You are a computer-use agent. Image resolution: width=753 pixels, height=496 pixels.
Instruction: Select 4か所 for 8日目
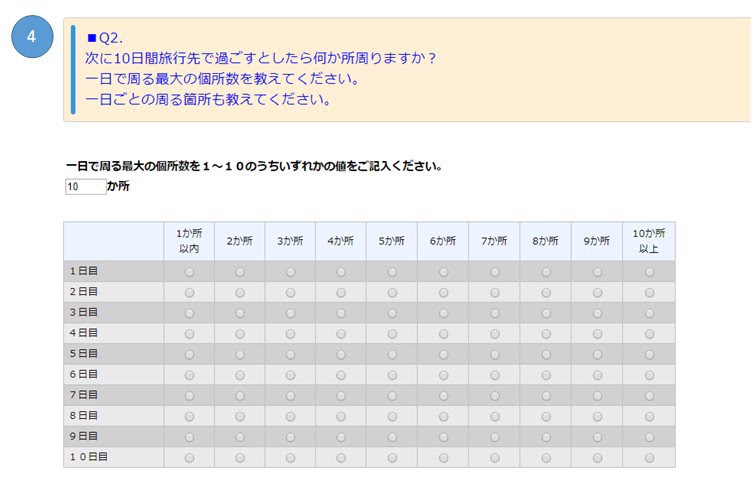point(340,416)
